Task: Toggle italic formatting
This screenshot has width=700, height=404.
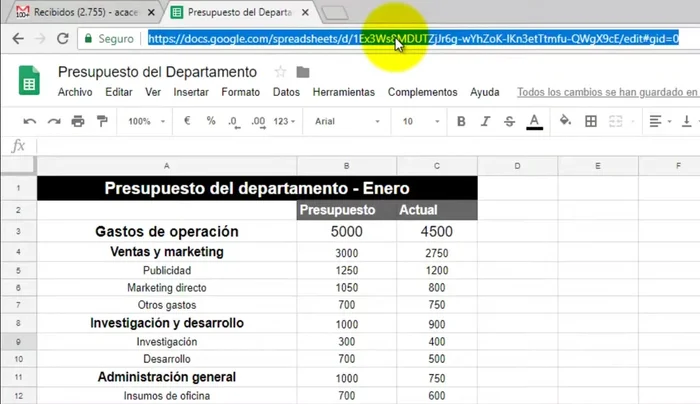Action: tap(485, 121)
